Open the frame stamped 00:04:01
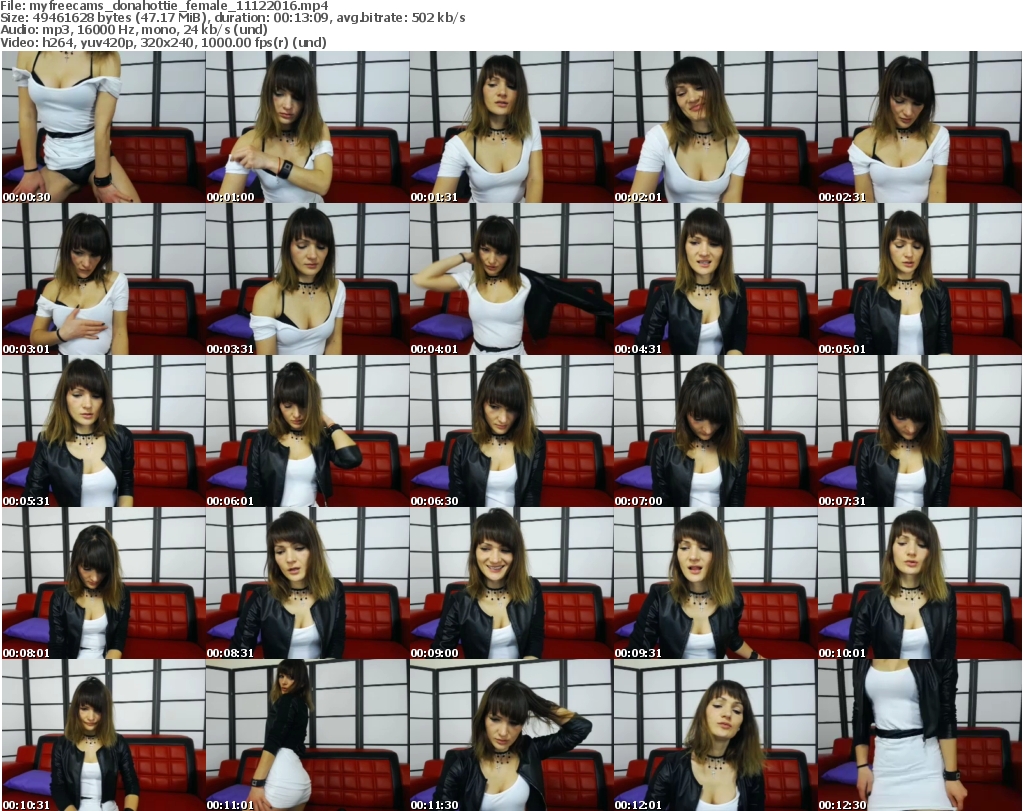Viewport: 1024px width, 811px height. click(511, 279)
